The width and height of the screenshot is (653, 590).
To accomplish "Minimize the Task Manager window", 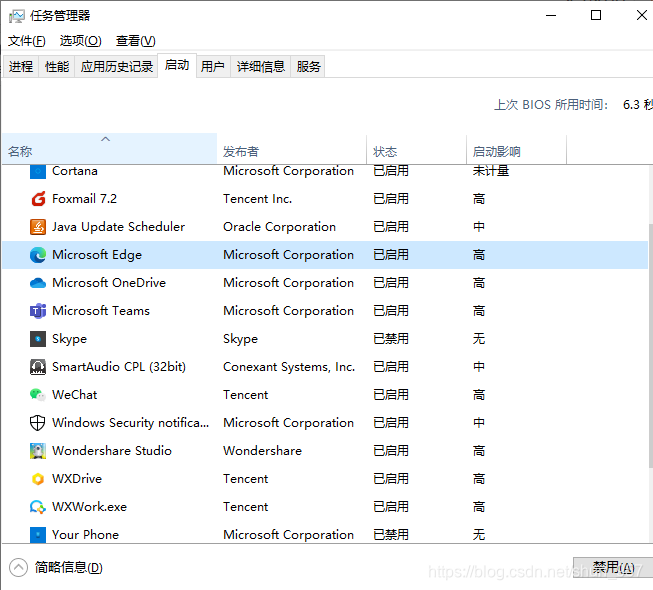I will click(551, 16).
